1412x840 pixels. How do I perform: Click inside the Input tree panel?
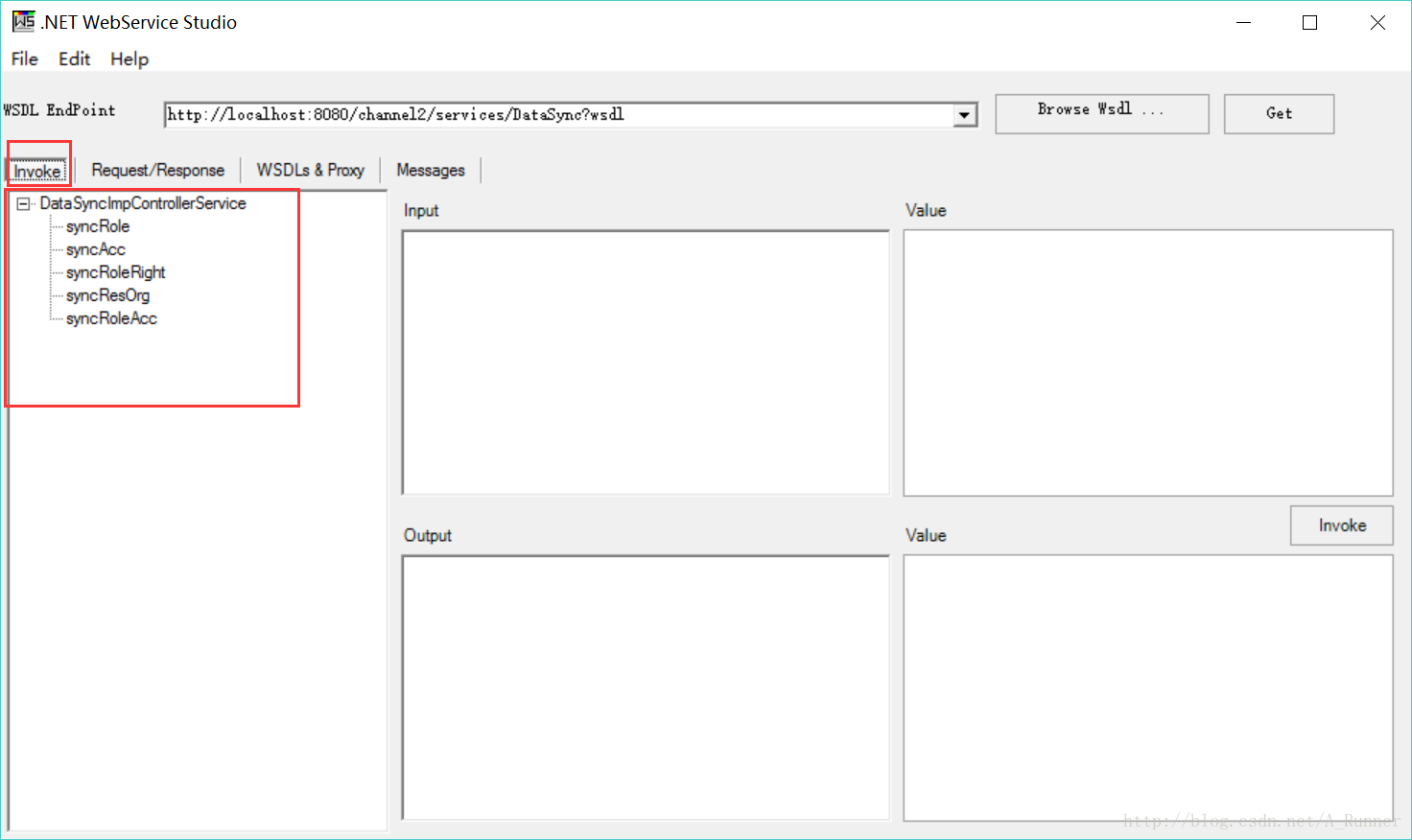(x=646, y=362)
